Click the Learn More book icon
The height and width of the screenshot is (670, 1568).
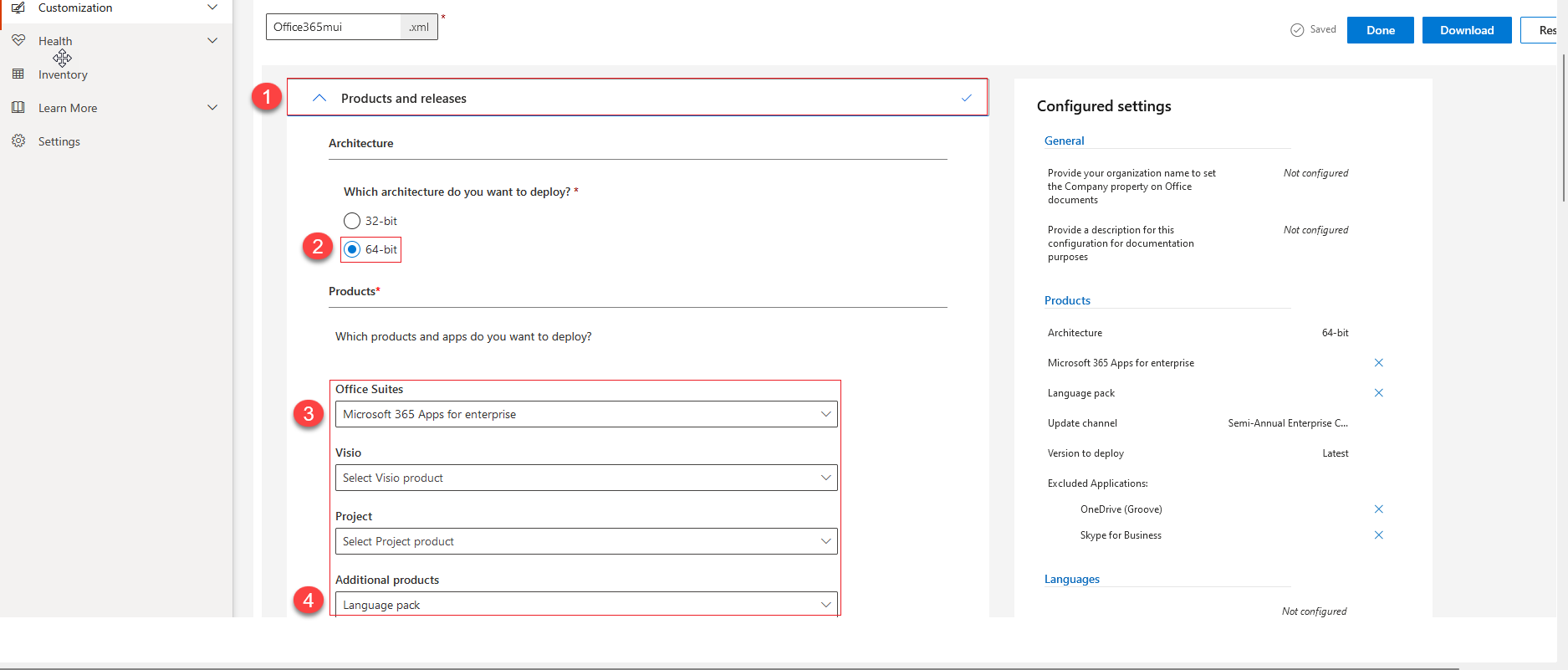(x=18, y=107)
